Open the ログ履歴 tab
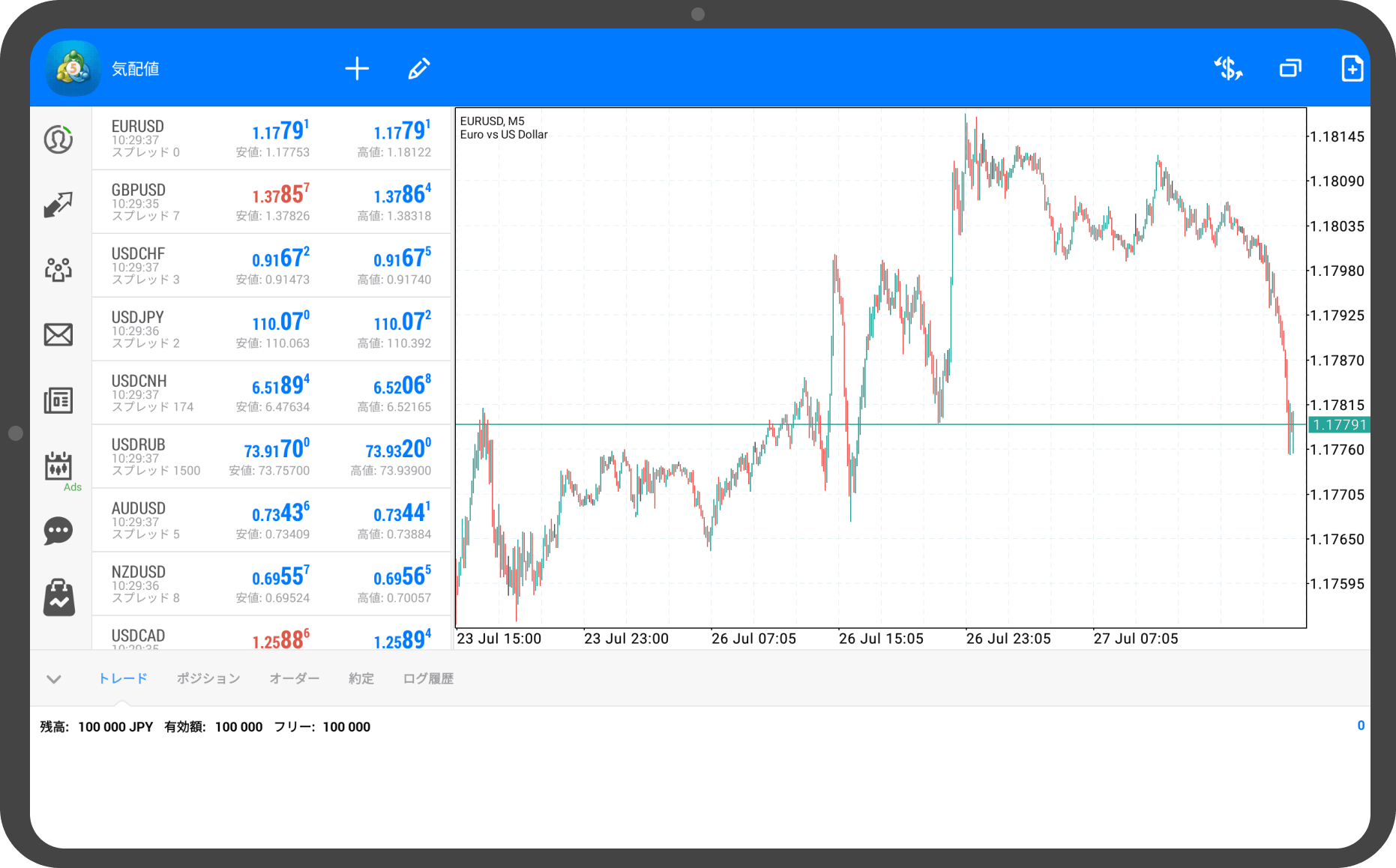This screenshot has height=868, width=1396. [x=428, y=678]
